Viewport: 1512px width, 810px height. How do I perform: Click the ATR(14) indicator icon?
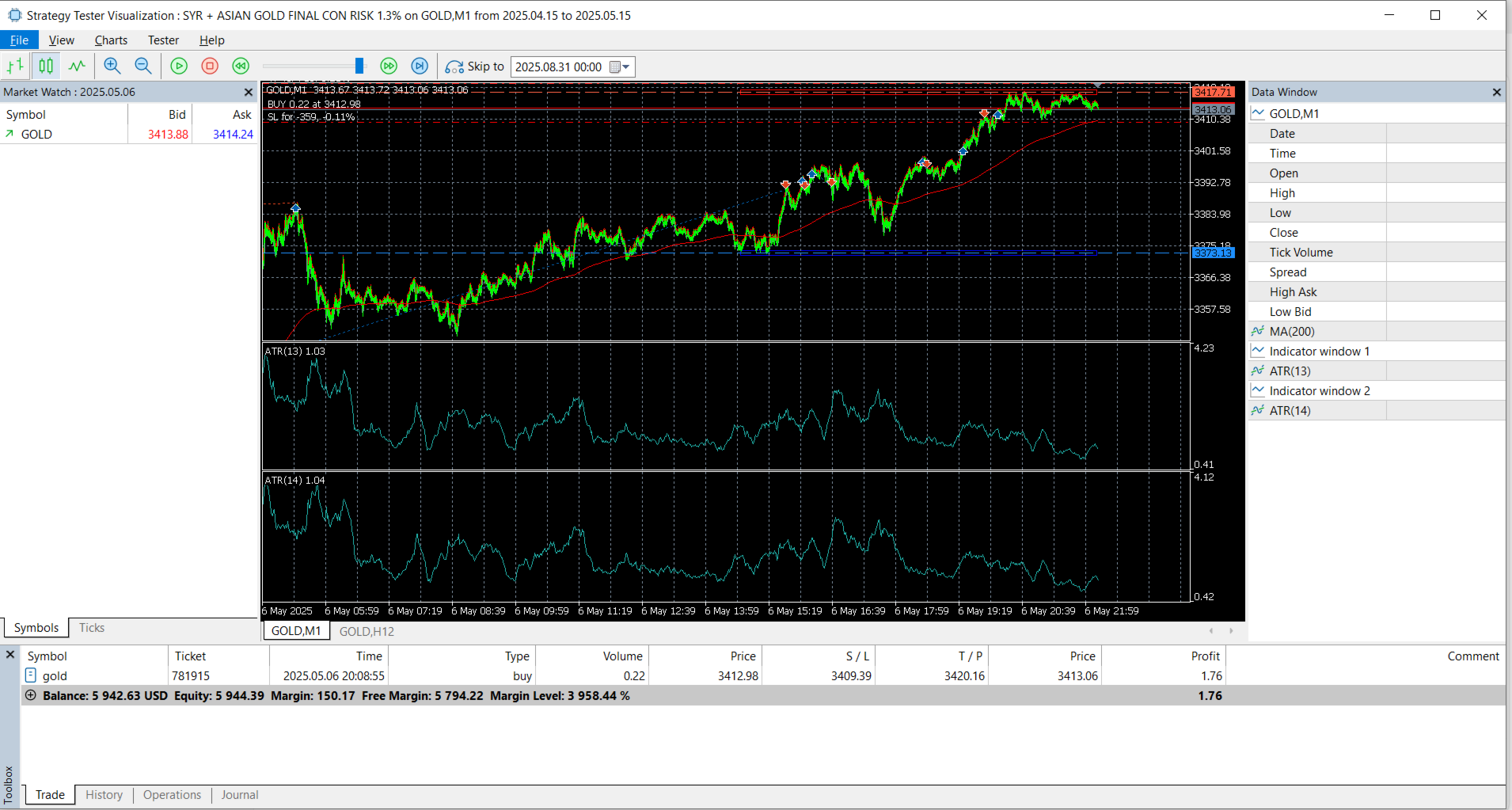(x=1257, y=410)
